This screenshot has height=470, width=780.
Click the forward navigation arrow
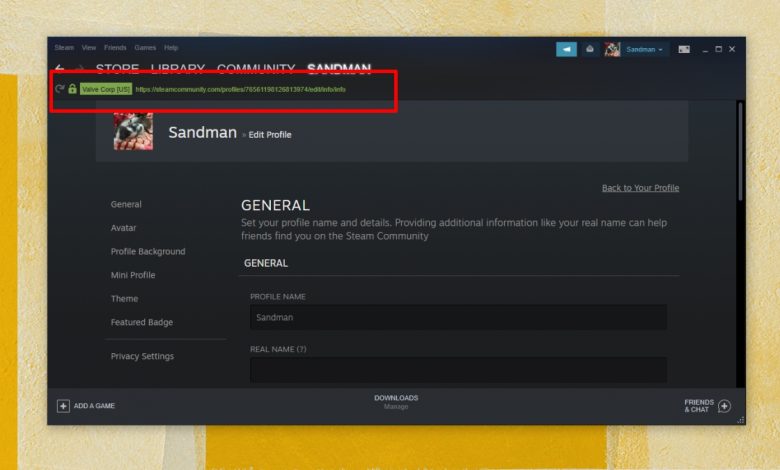79,68
